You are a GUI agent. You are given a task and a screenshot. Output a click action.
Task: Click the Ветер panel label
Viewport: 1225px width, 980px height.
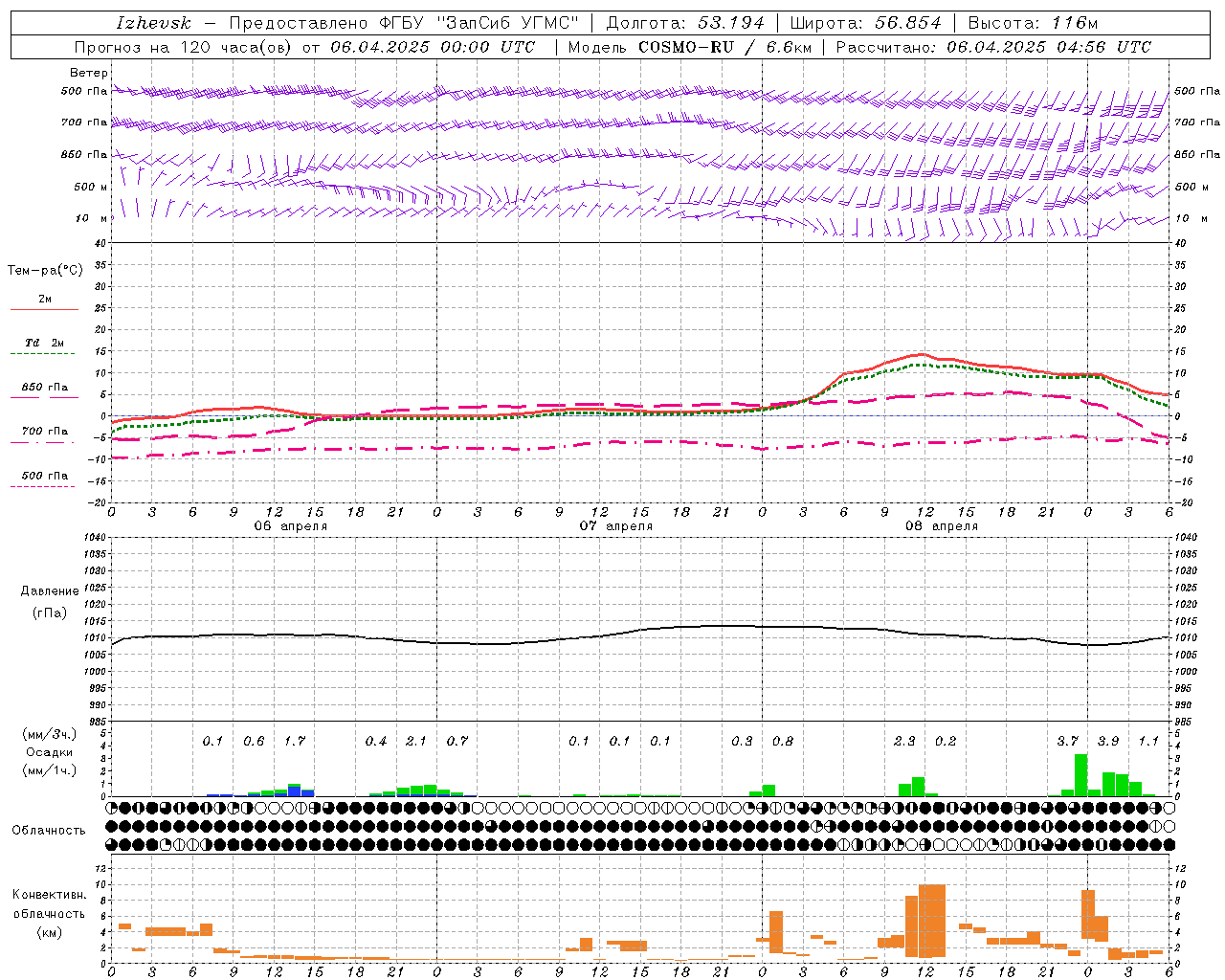click(88, 73)
